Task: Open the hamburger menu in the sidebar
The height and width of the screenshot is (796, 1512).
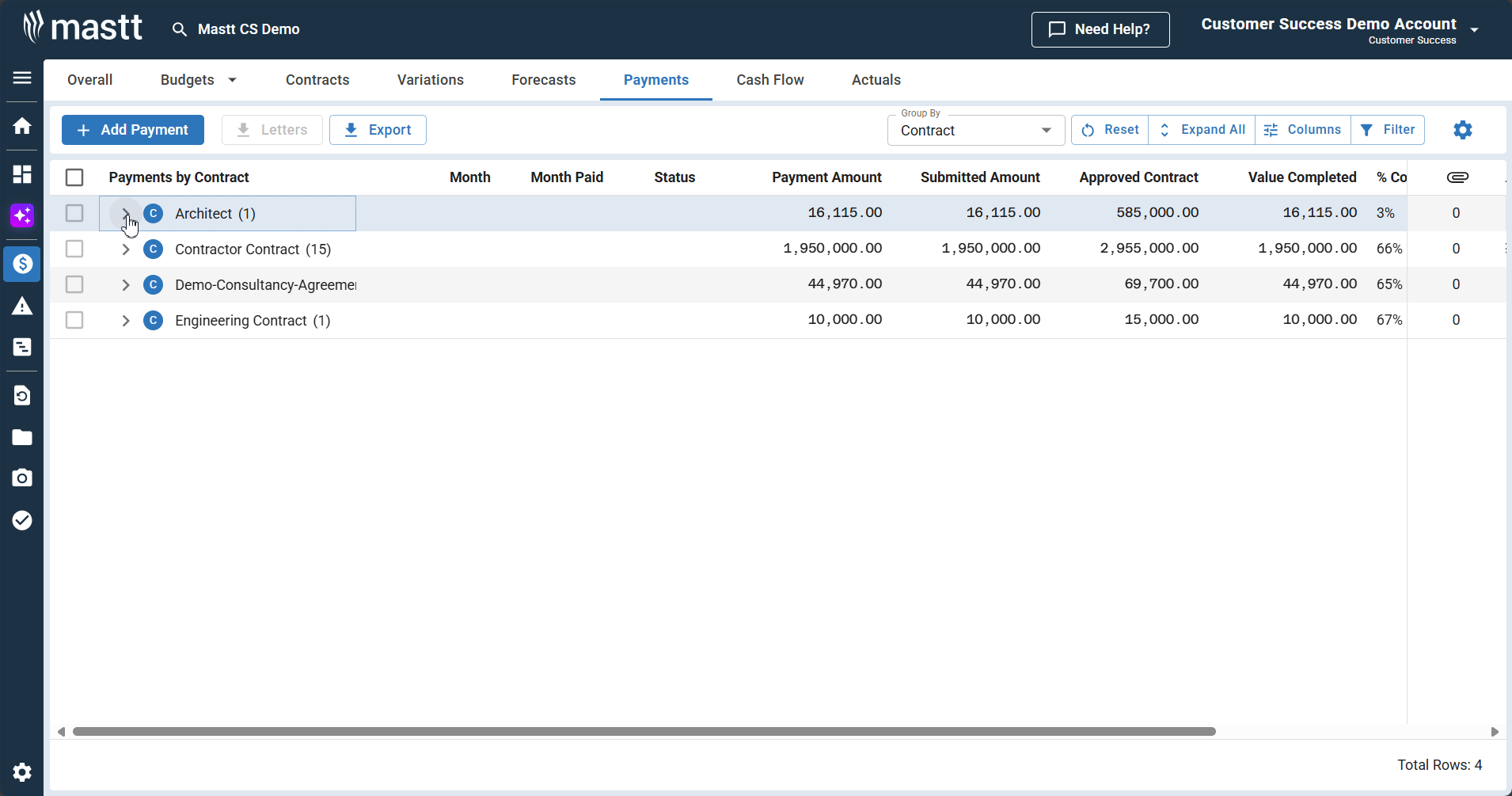Action: [22, 78]
